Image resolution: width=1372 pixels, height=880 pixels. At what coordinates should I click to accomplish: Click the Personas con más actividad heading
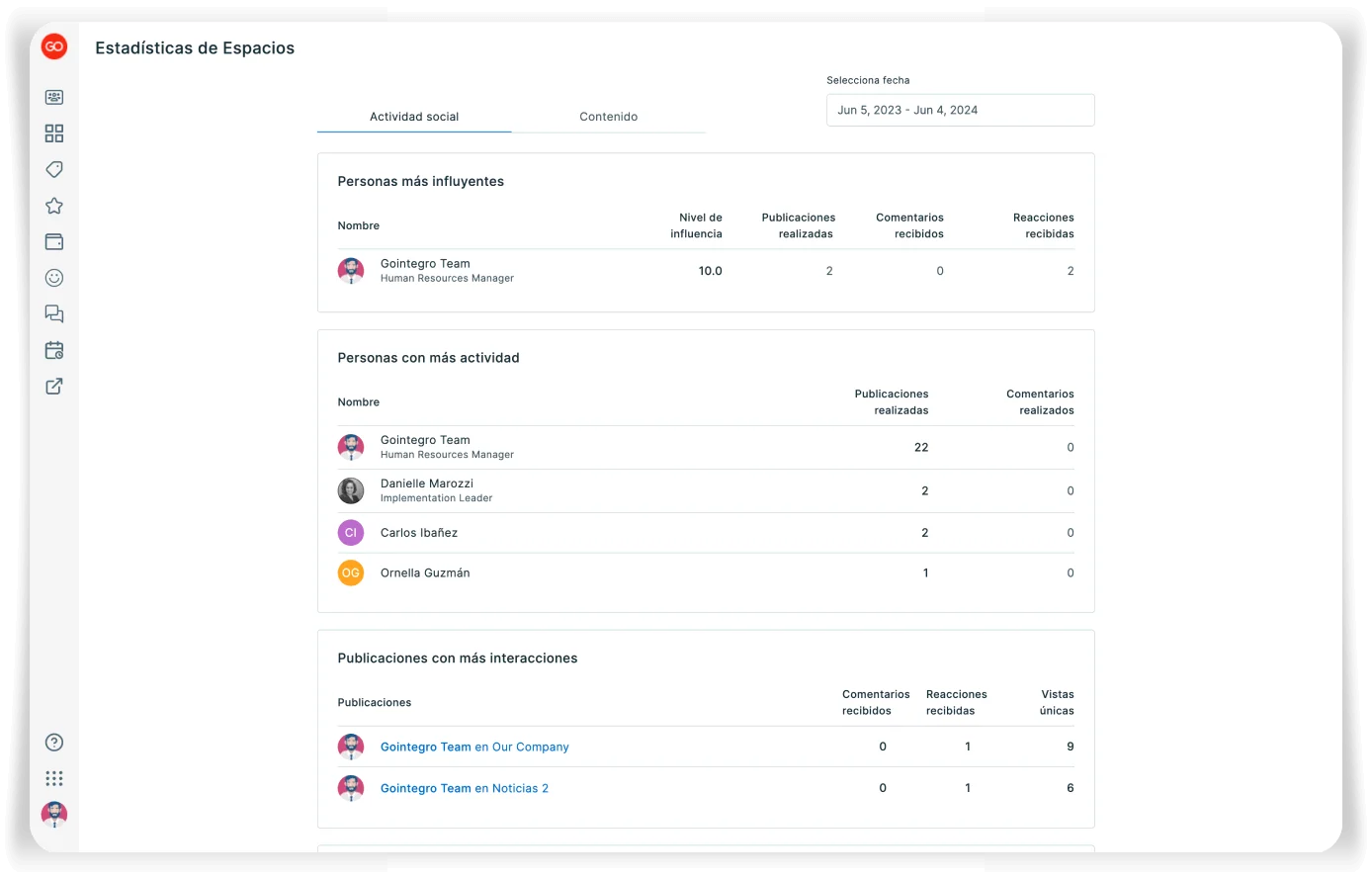428,358
